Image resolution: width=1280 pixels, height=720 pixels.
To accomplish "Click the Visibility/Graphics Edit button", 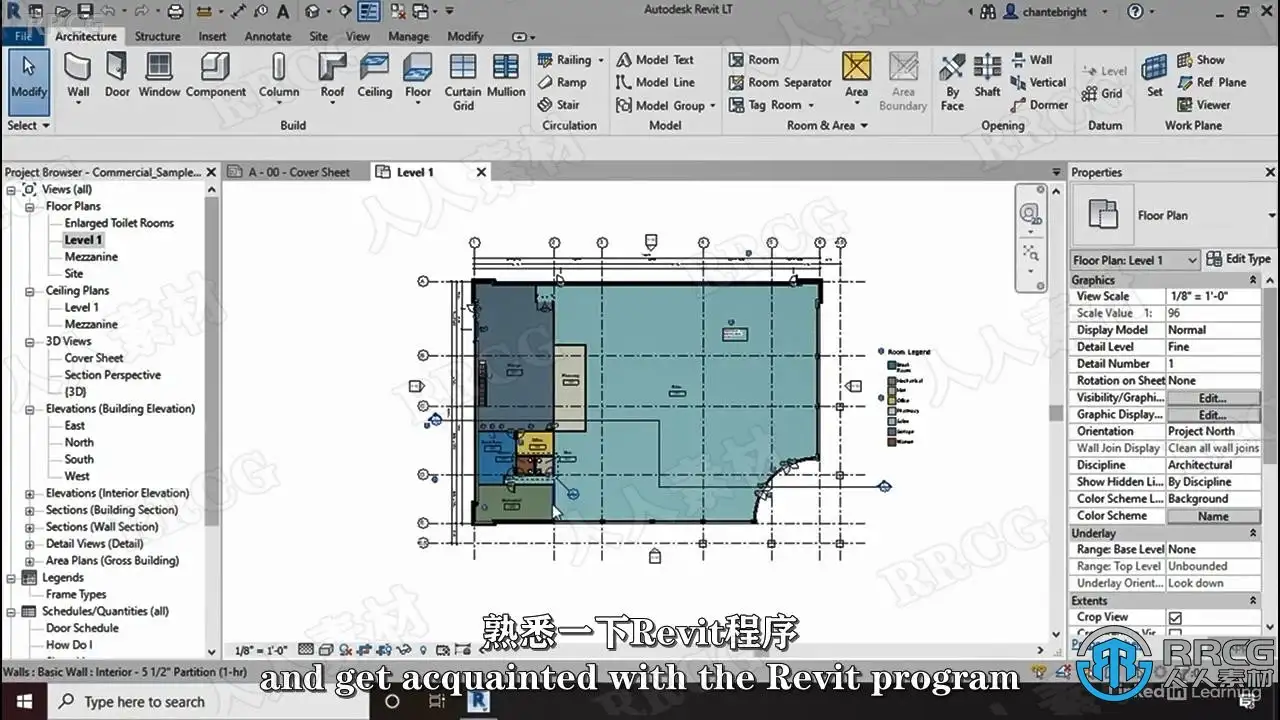I will [x=1213, y=398].
